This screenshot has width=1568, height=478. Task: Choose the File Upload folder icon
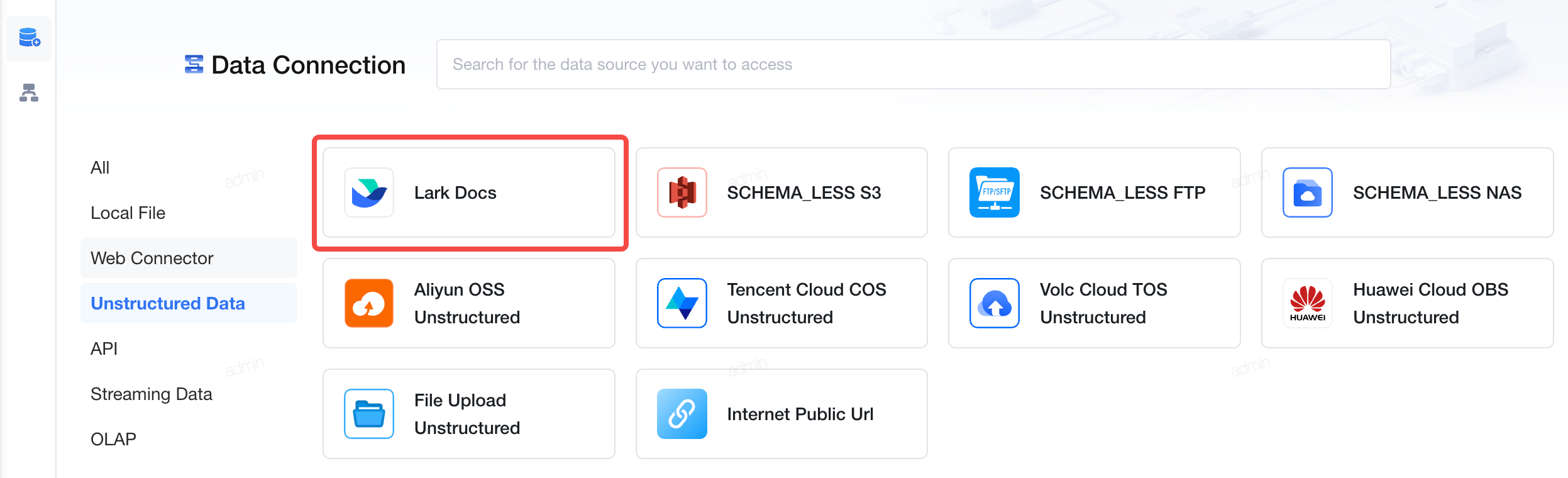(x=369, y=414)
